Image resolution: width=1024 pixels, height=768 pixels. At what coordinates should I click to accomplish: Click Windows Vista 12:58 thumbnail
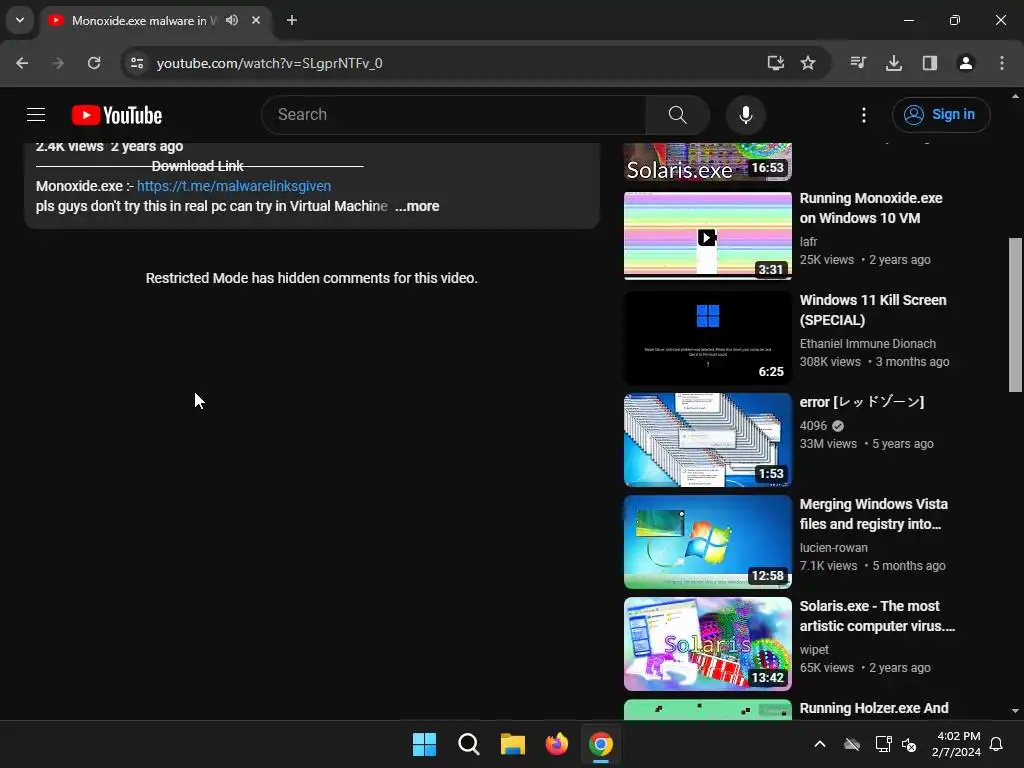pyautogui.click(x=707, y=542)
